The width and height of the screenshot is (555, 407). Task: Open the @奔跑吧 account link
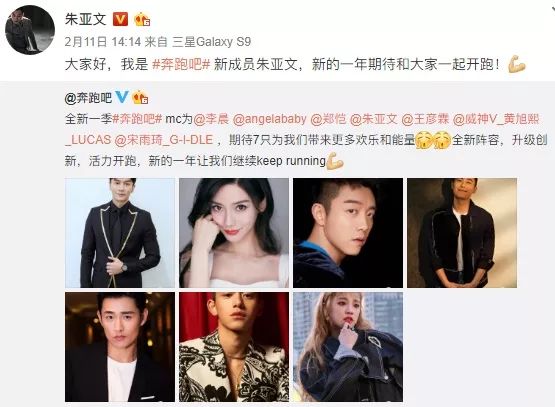88,97
